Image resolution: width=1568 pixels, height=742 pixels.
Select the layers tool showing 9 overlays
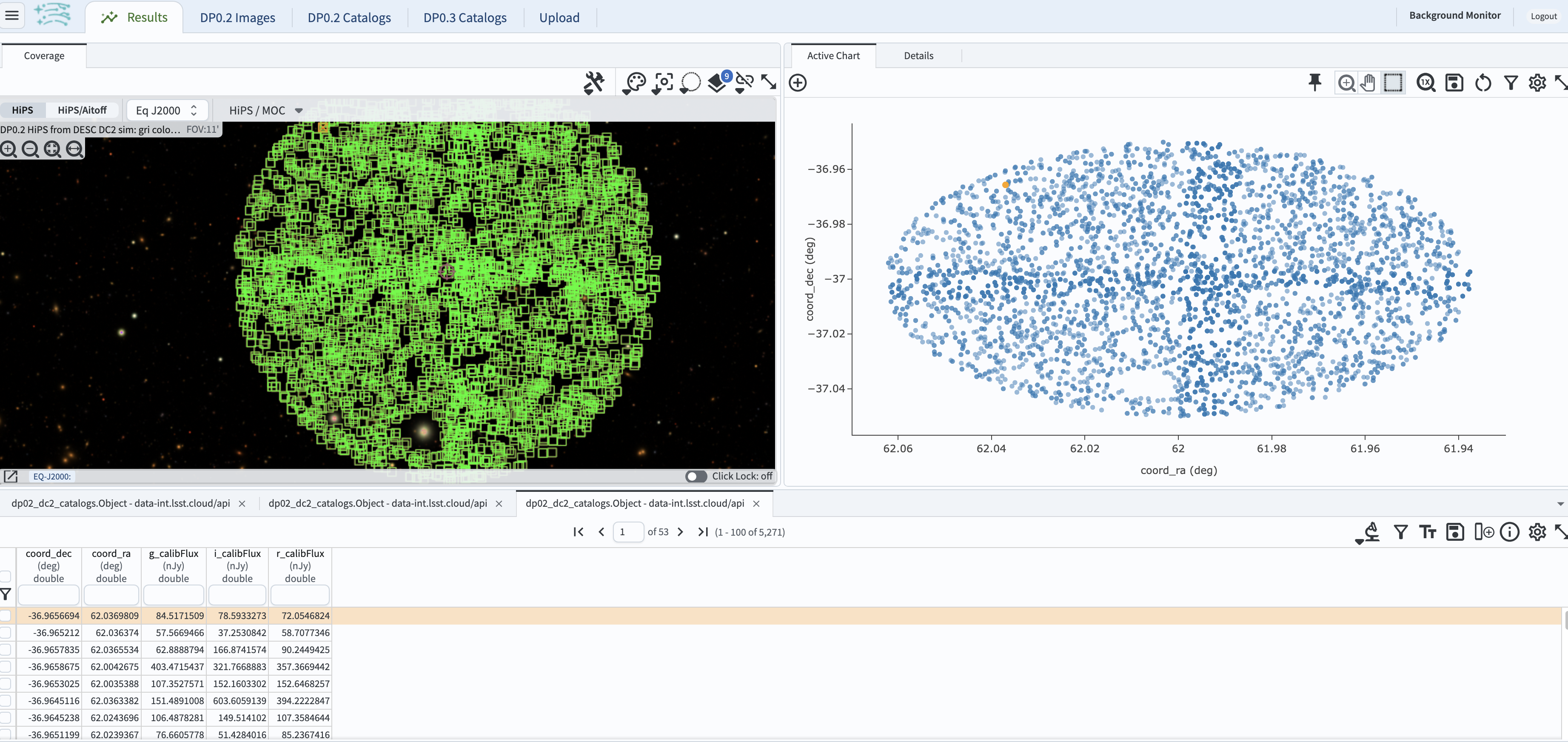718,83
